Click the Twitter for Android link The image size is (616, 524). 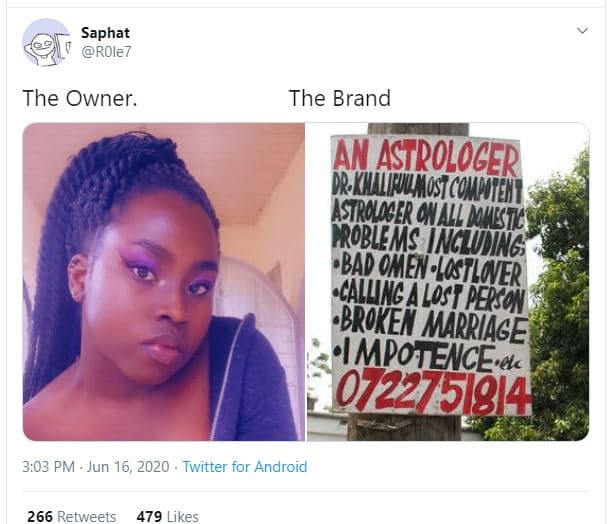pos(245,467)
